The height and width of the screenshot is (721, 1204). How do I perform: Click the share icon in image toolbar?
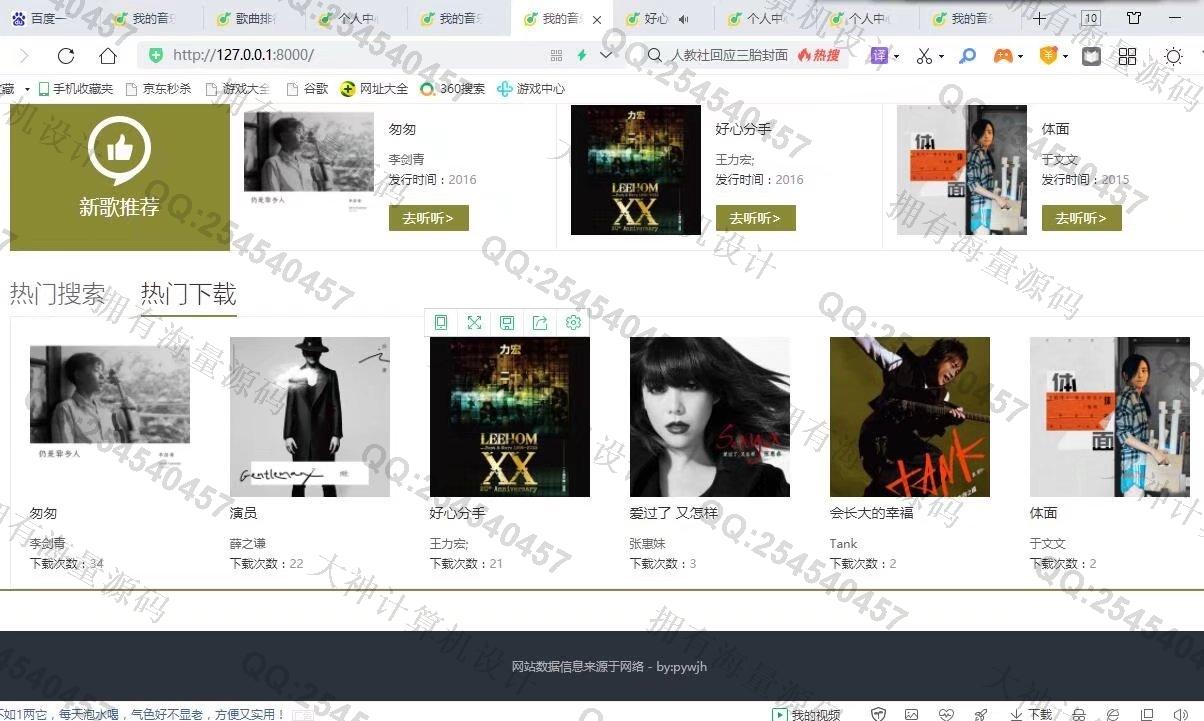click(x=540, y=322)
